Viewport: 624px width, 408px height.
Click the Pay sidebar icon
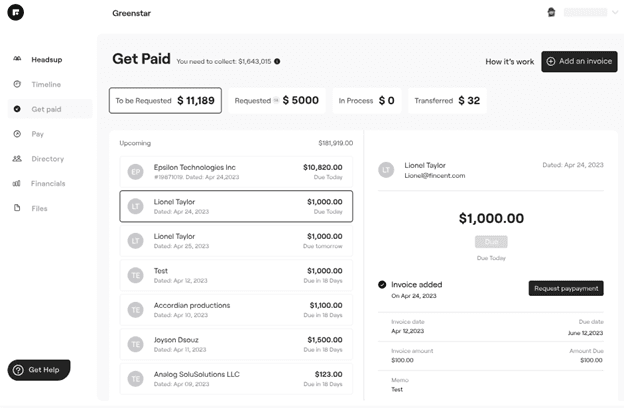(17, 134)
